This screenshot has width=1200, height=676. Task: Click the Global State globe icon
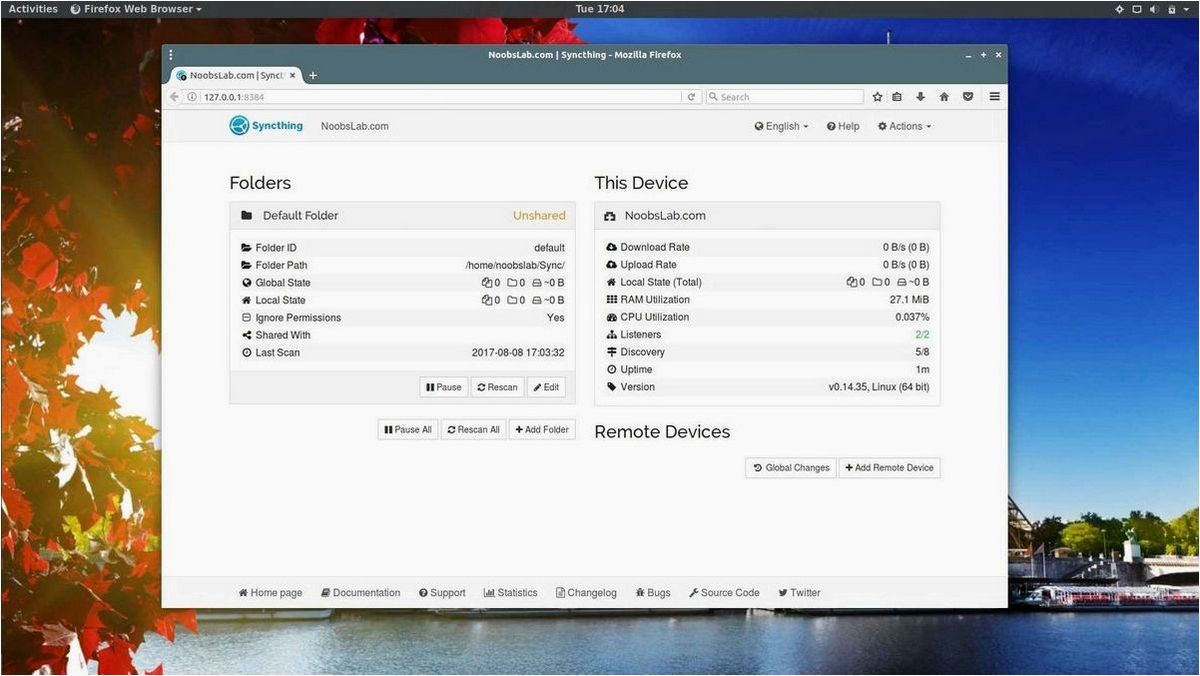247,283
